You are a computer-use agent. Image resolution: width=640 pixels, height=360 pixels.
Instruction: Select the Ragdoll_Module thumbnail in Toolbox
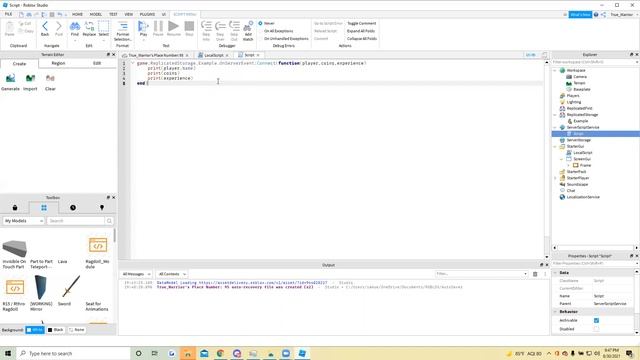(x=98, y=245)
